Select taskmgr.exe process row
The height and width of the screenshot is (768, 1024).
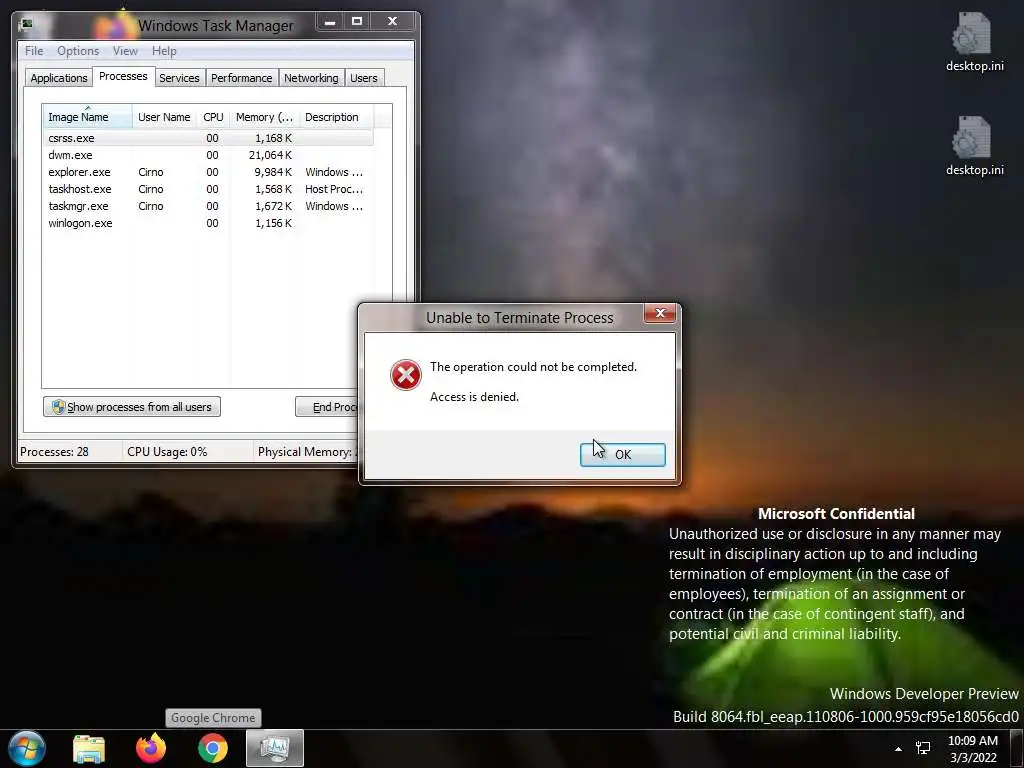click(x=208, y=206)
